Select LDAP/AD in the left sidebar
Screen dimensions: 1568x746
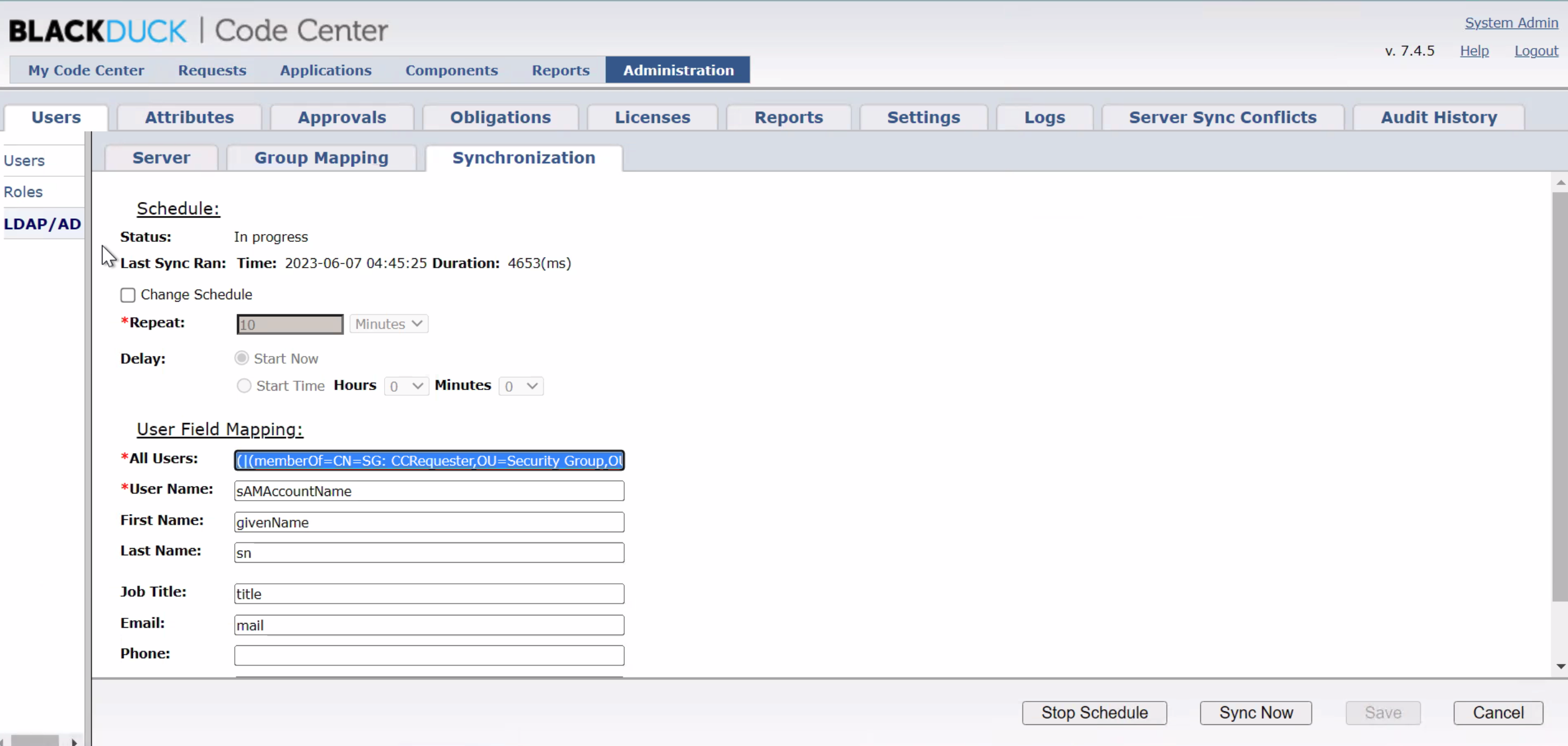tap(42, 224)
